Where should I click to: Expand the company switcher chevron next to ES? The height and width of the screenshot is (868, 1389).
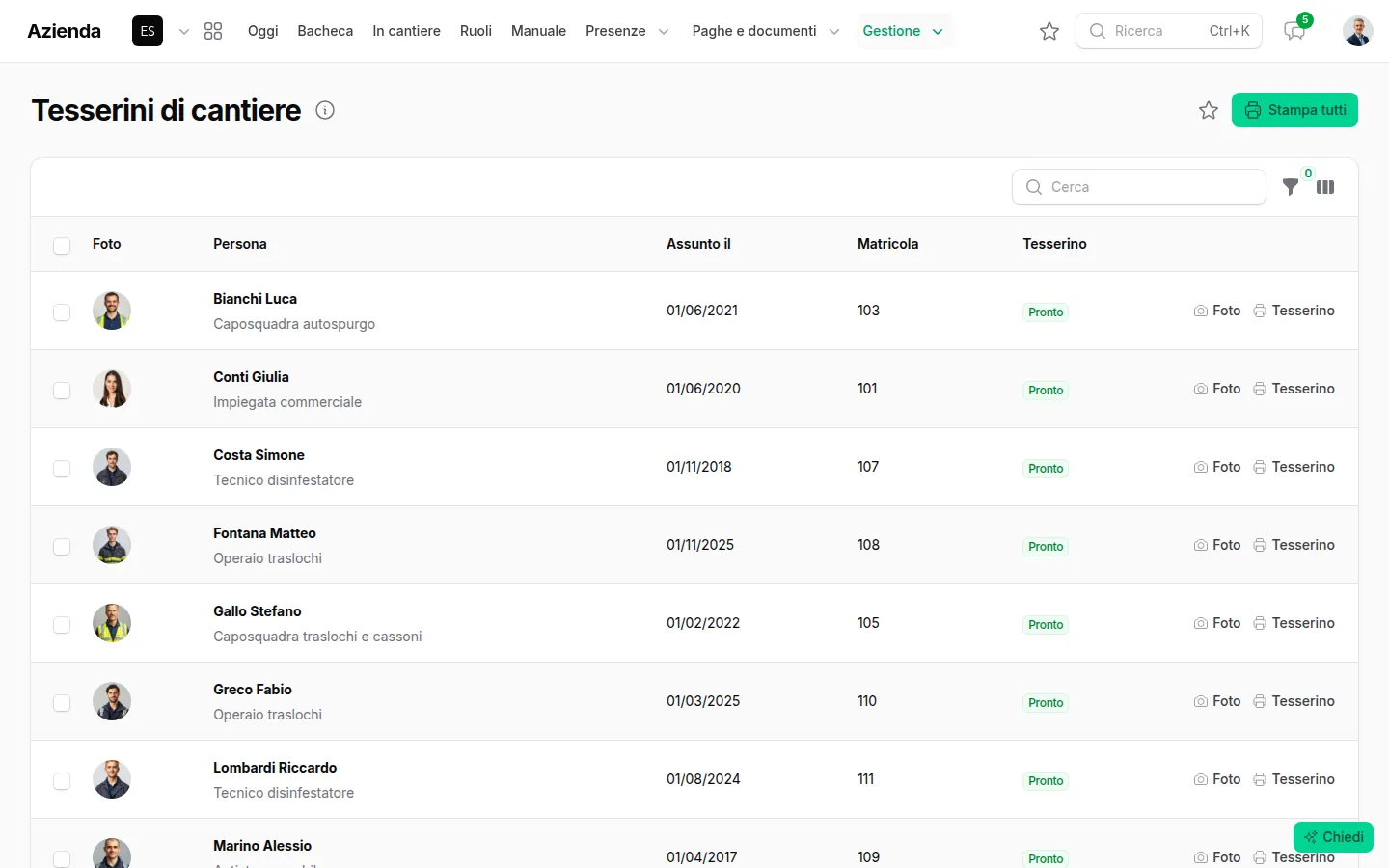[184, 31]
